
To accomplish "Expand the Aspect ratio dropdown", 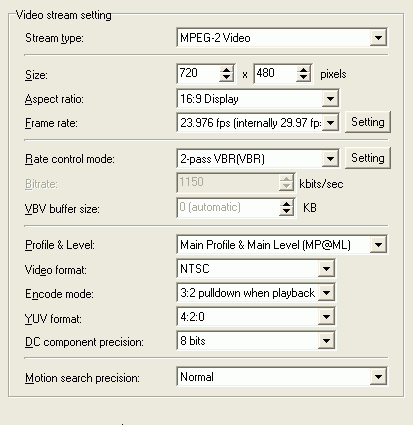I will coord(330,98).
